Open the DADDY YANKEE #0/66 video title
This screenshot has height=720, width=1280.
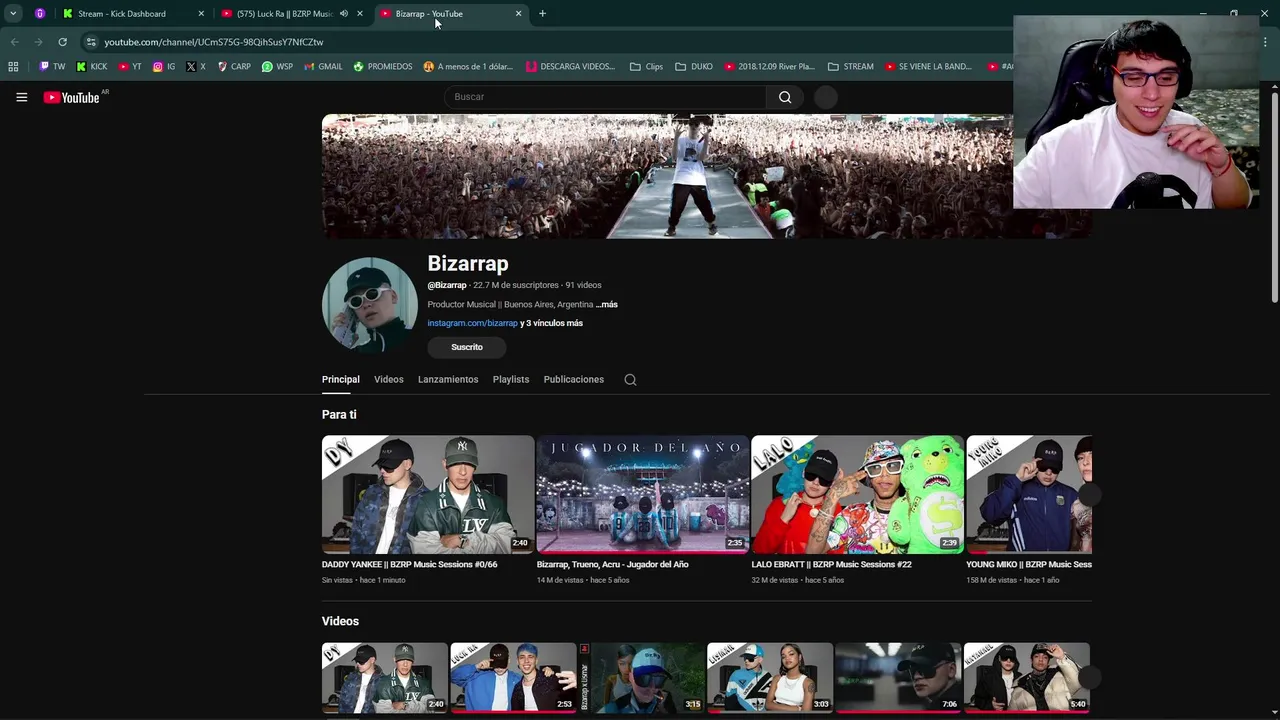[x=410, y=564]
